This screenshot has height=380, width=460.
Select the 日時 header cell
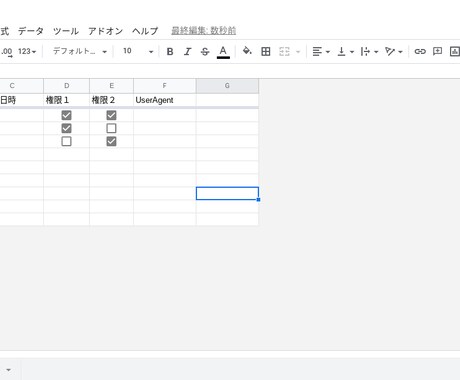coord(21,100)
